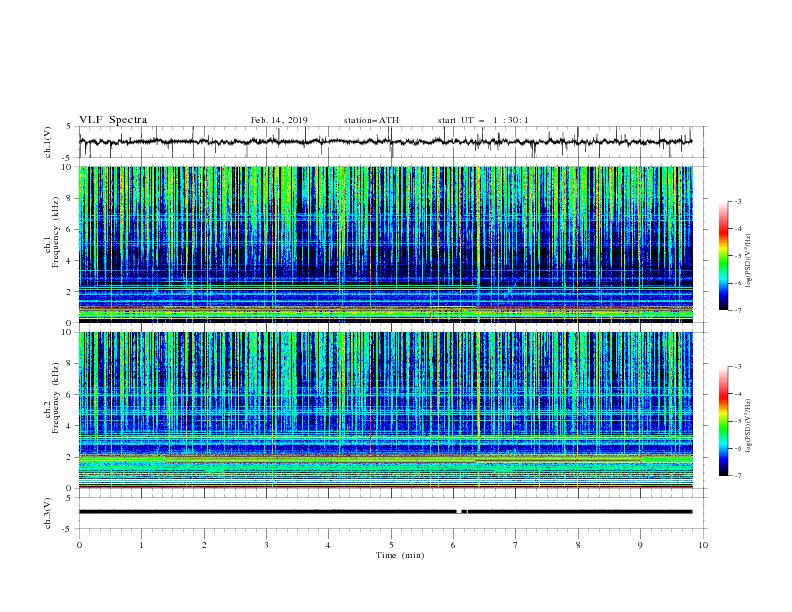Select the date text "Feb. 14, 2019"
The width and height of the screenshot is (792, 612).
click(x=279, y=120)
